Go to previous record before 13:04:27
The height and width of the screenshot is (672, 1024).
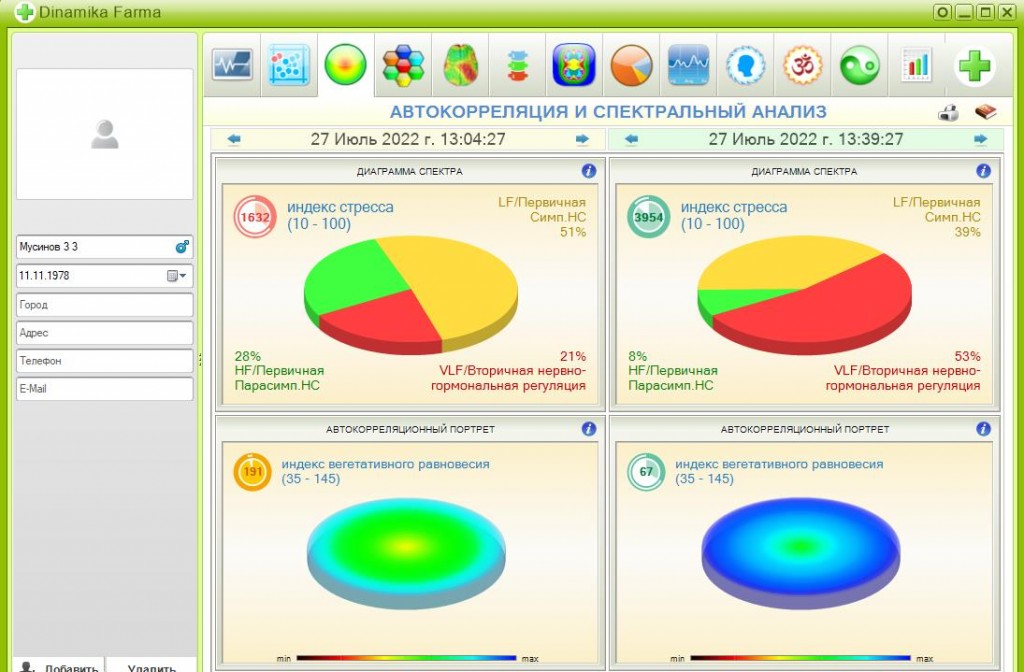[234, 139]
